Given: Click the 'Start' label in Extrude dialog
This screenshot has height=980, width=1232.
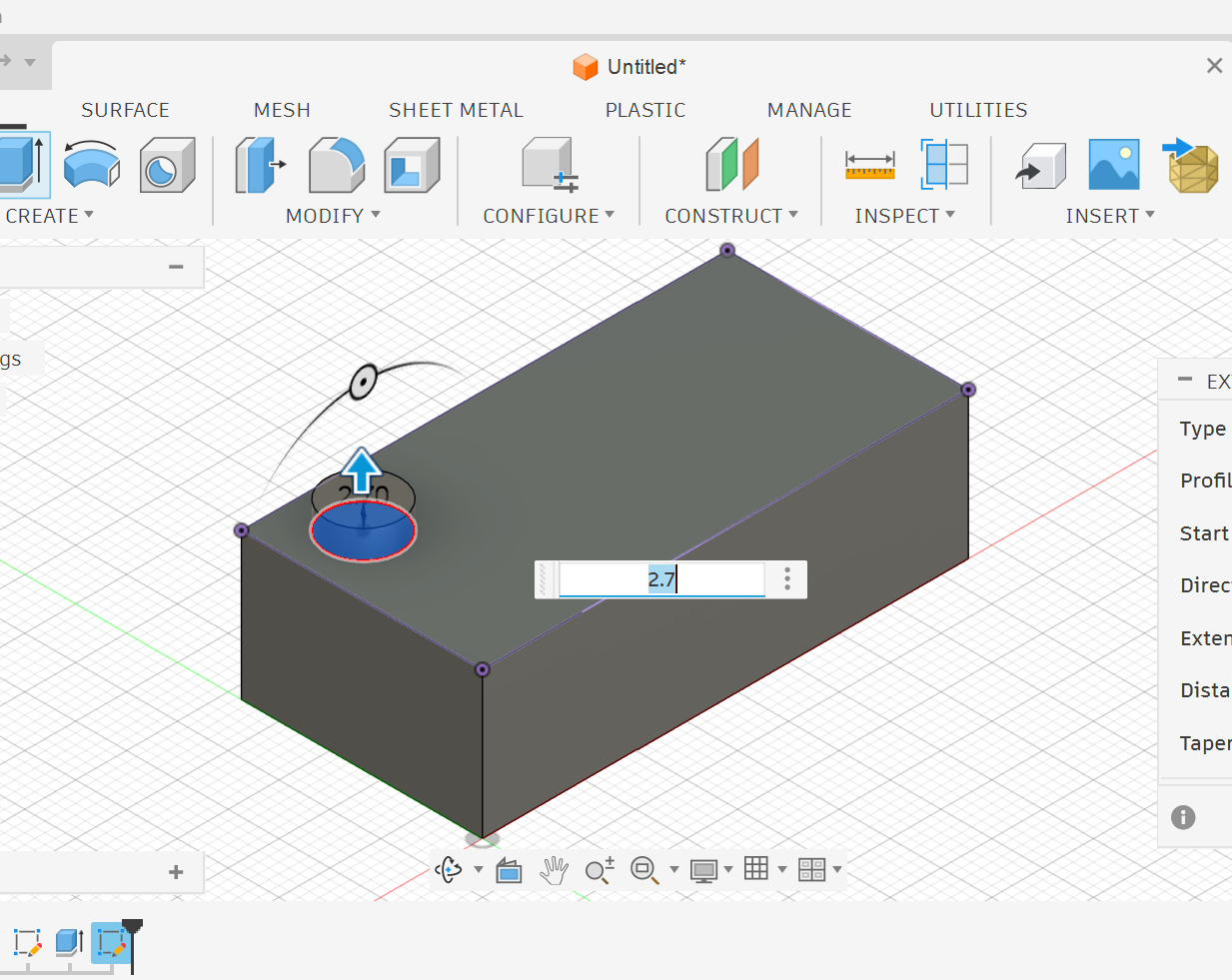Looking at the screenshot, I should click(x=1204, y=533).
